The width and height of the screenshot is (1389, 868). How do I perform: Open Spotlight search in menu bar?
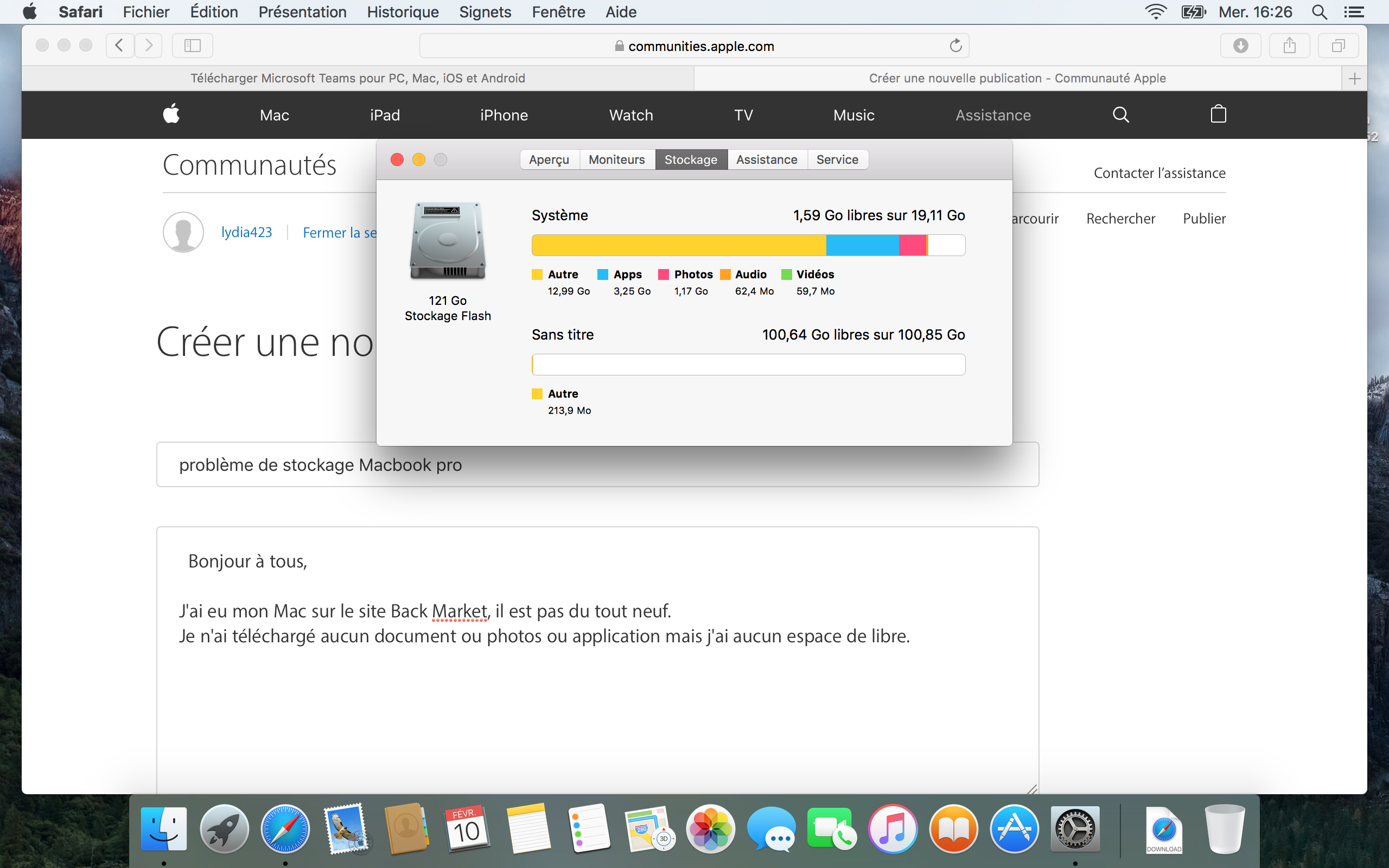(1319, 12)
